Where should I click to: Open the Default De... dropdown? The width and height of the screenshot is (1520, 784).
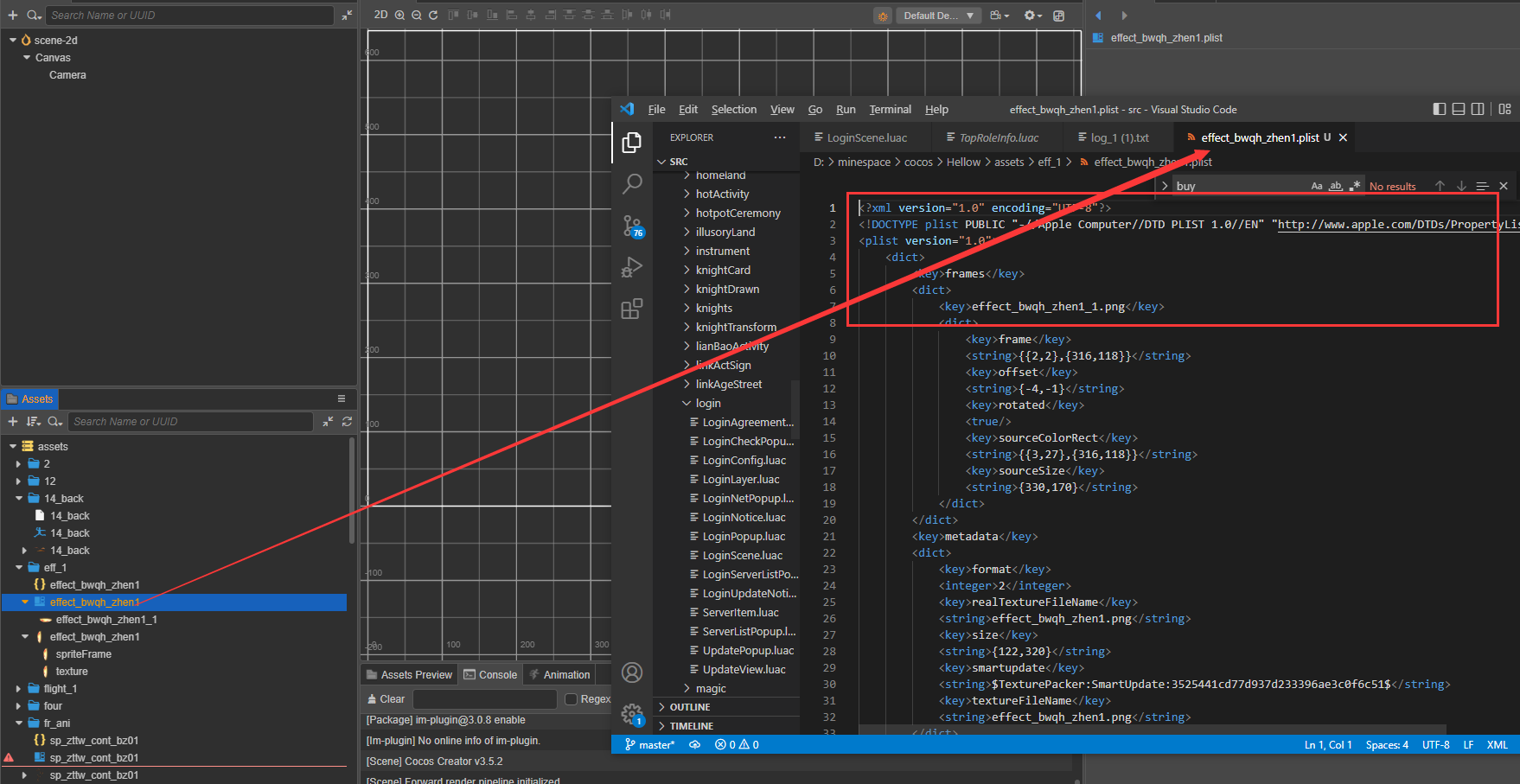938,16
